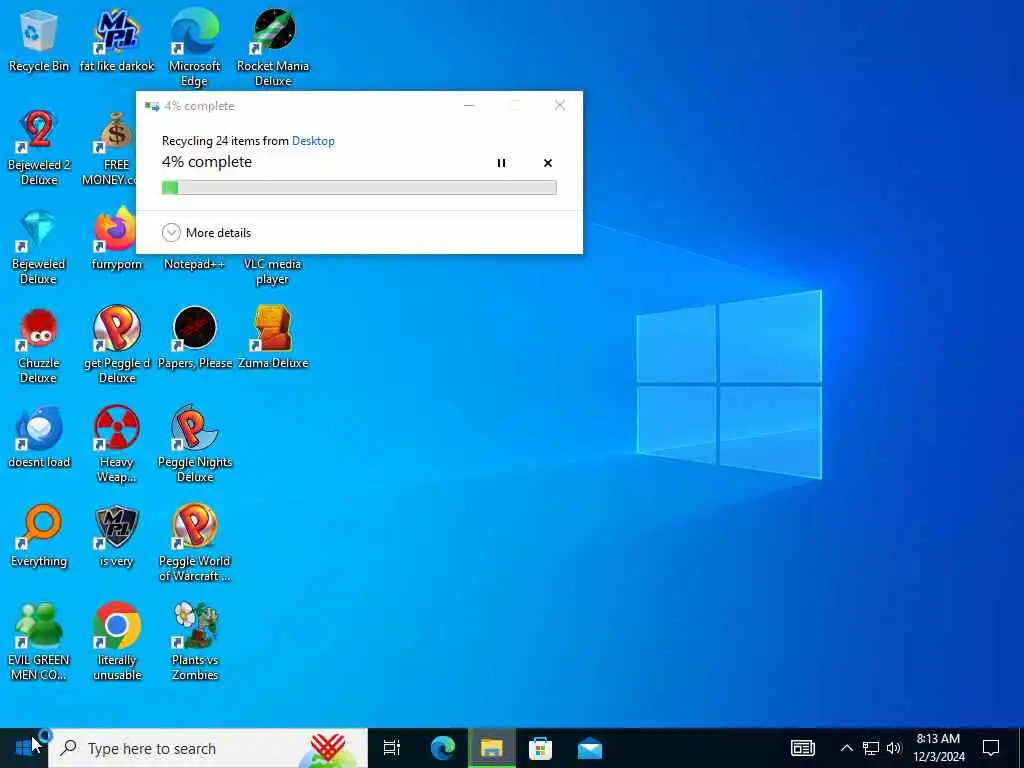Select the Chuzzle Deluxe shortcut

click(39, 346)
